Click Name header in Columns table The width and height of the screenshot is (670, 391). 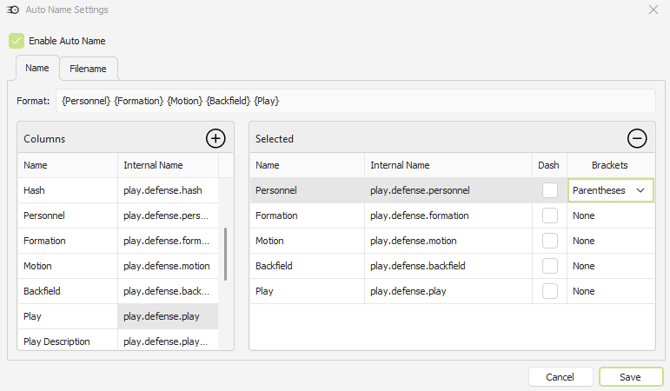pyautogui.click(x=68, y=165)
